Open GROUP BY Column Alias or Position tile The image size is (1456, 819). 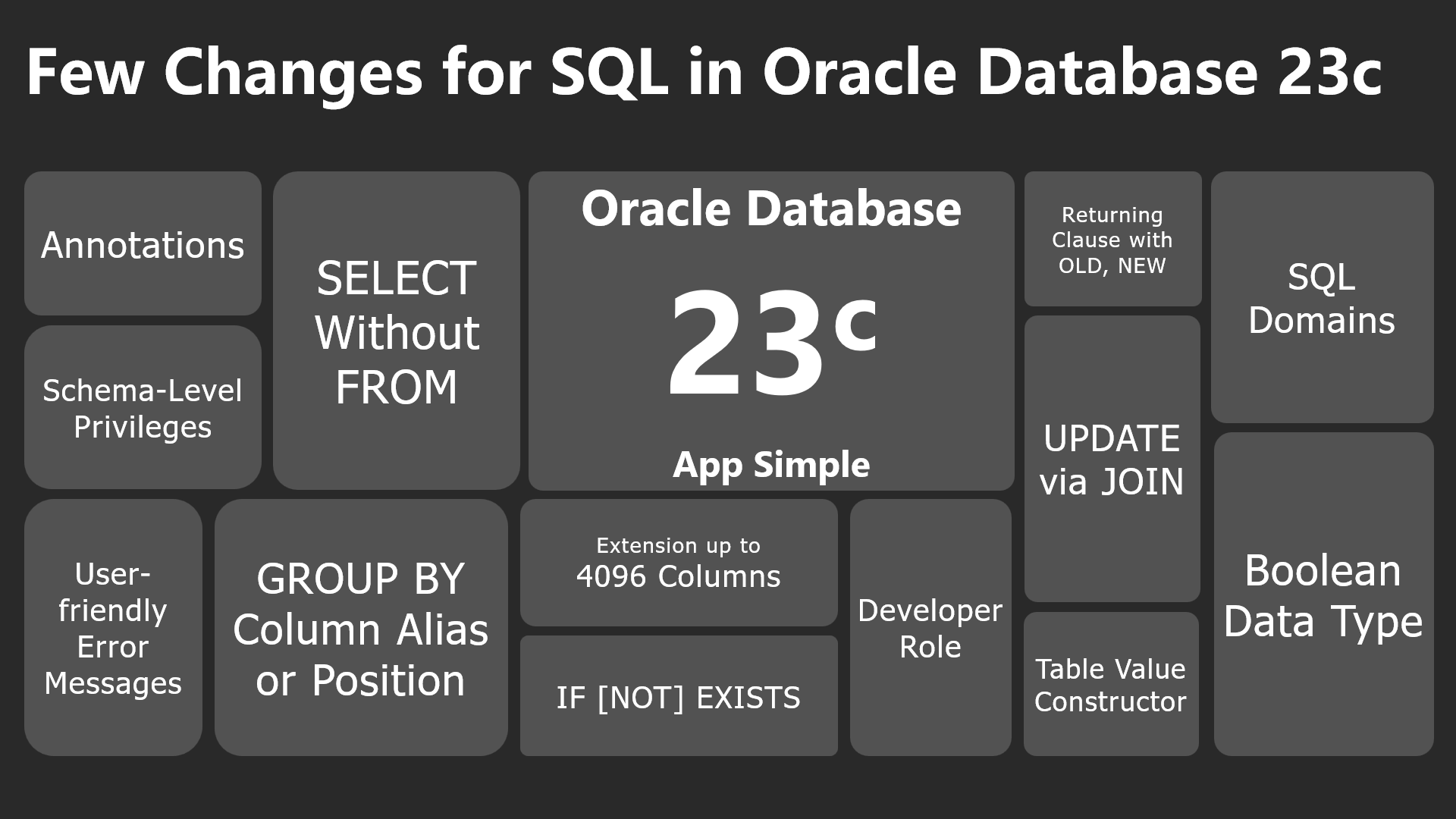pos(361,629)
